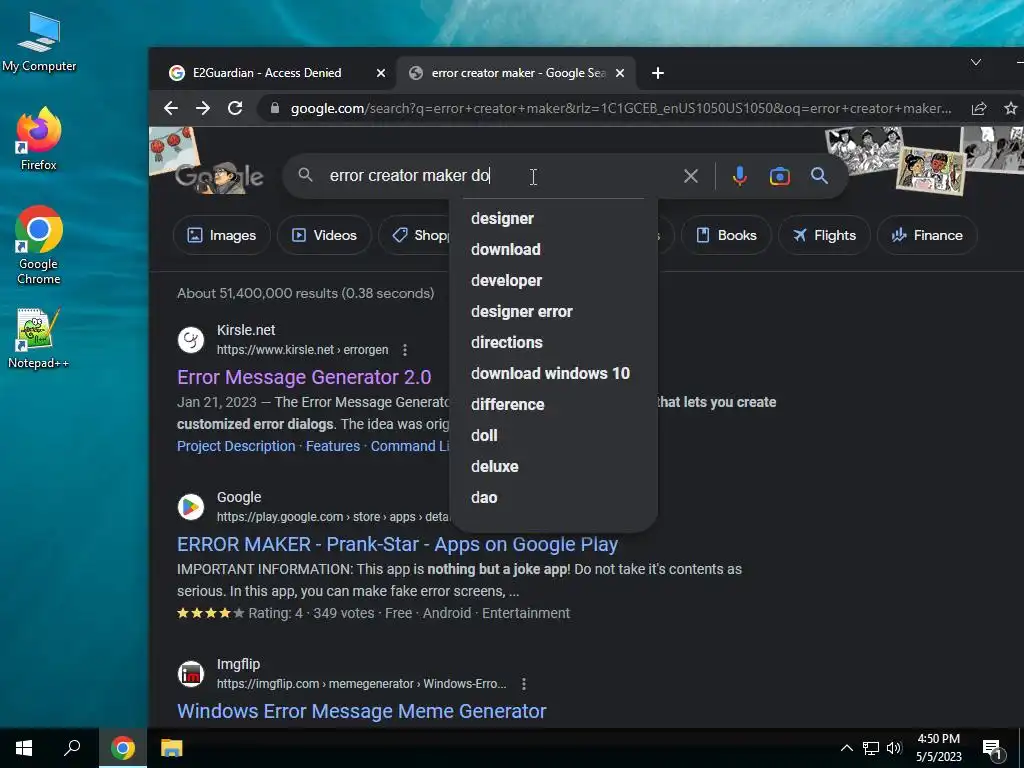Open File Explorer from the taskbar
1024x768 pixels.
pyautogui.click(x=172, y=748)
